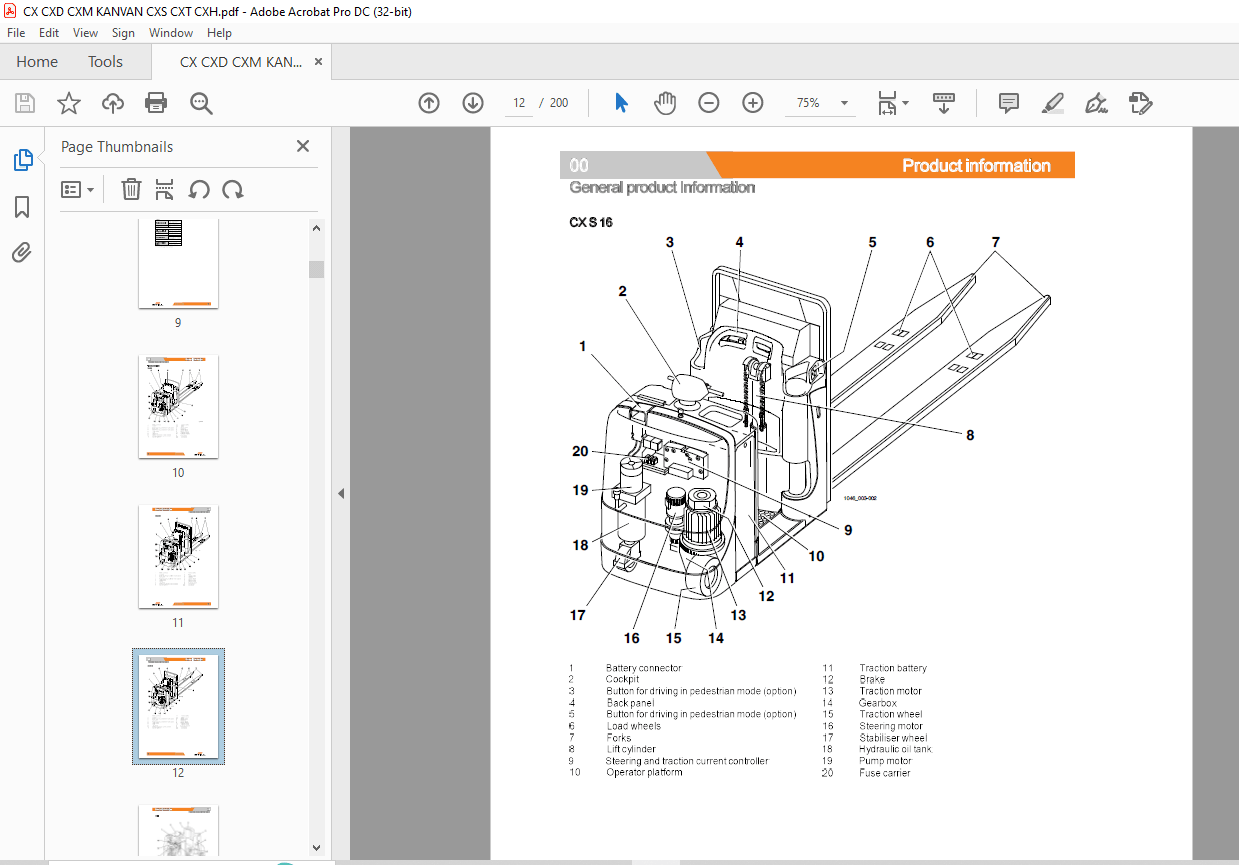Open the Attachments panel
1239x865 pixels.
(x=22, y=252)
